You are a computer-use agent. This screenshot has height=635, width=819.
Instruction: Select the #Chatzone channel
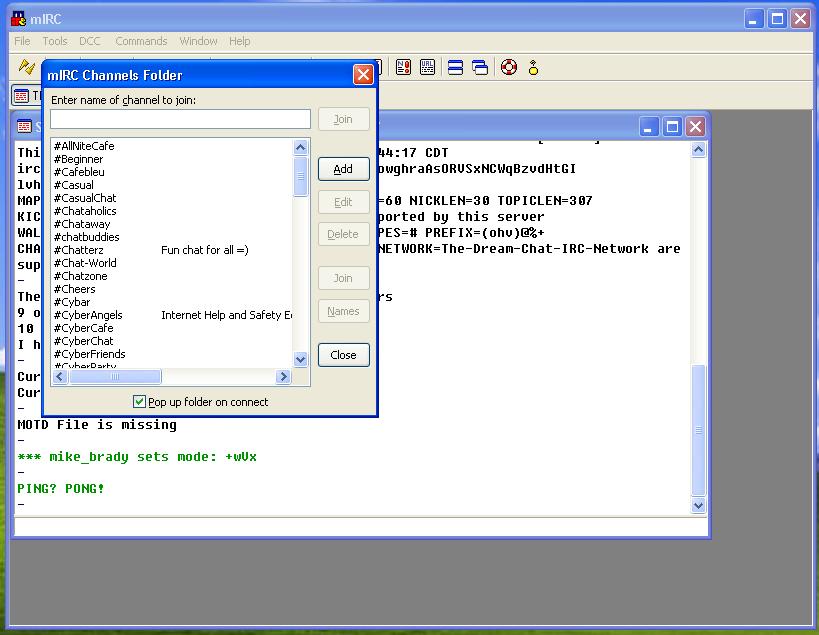click(80, 276)
